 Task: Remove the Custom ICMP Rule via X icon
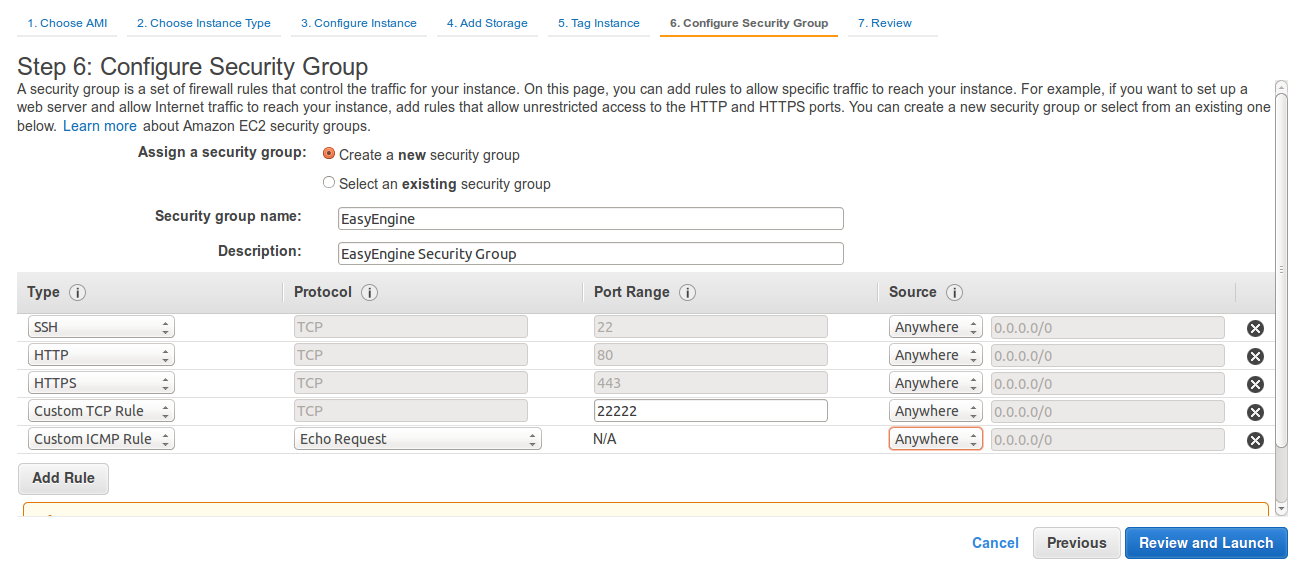coord(1255,440)
